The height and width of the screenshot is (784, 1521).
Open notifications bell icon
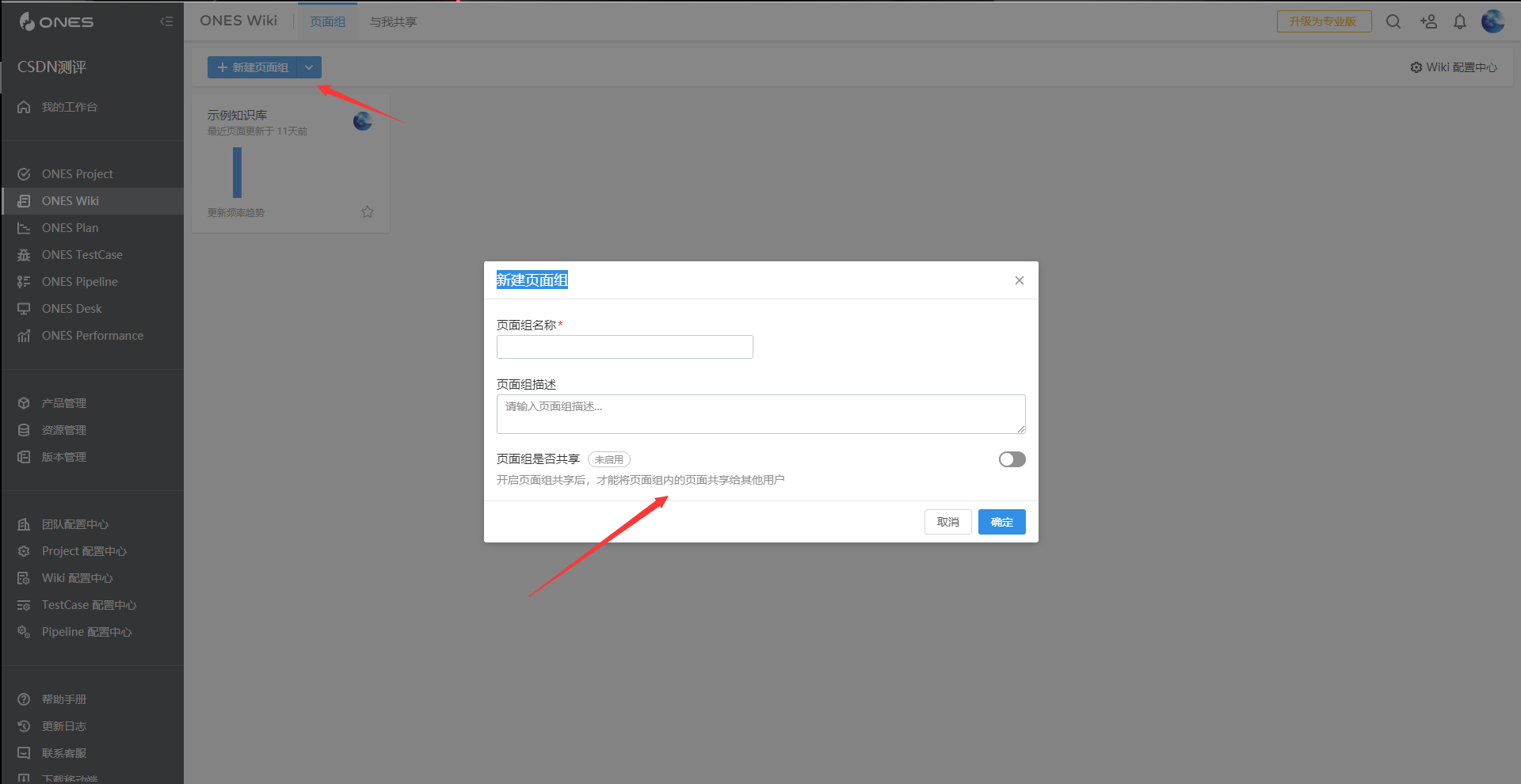pyautogui.click(x=1460, y=21)
